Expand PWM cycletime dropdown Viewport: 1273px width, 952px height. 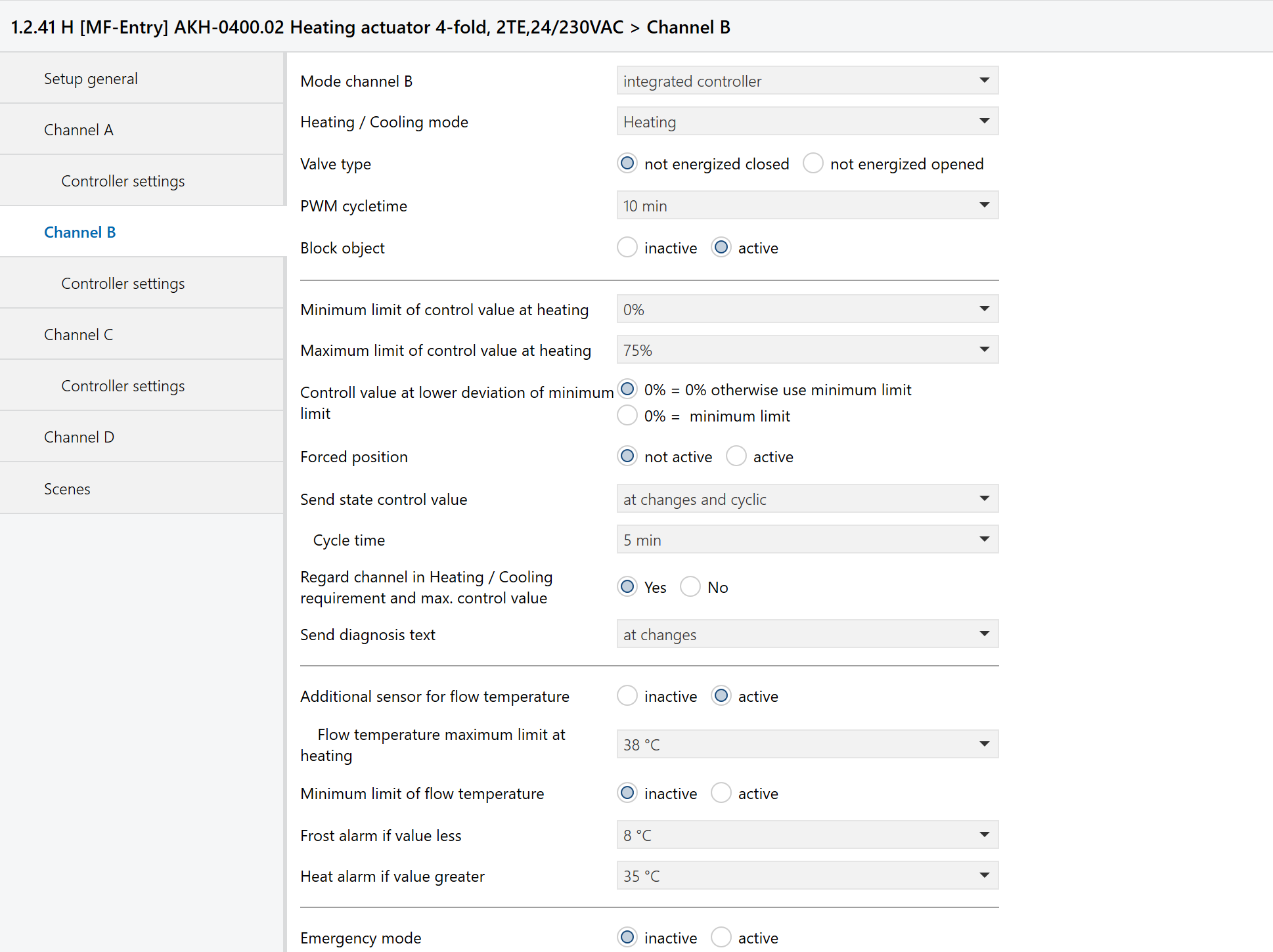pos(807,206)
